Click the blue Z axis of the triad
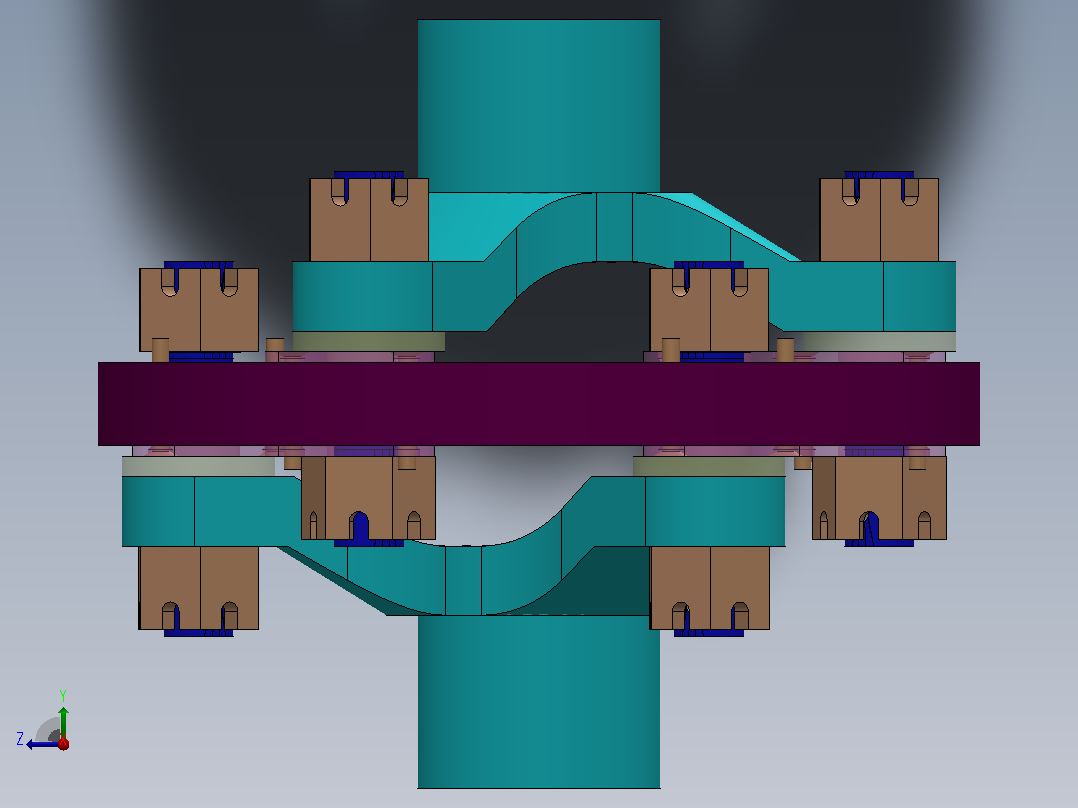 click(43, 744)
